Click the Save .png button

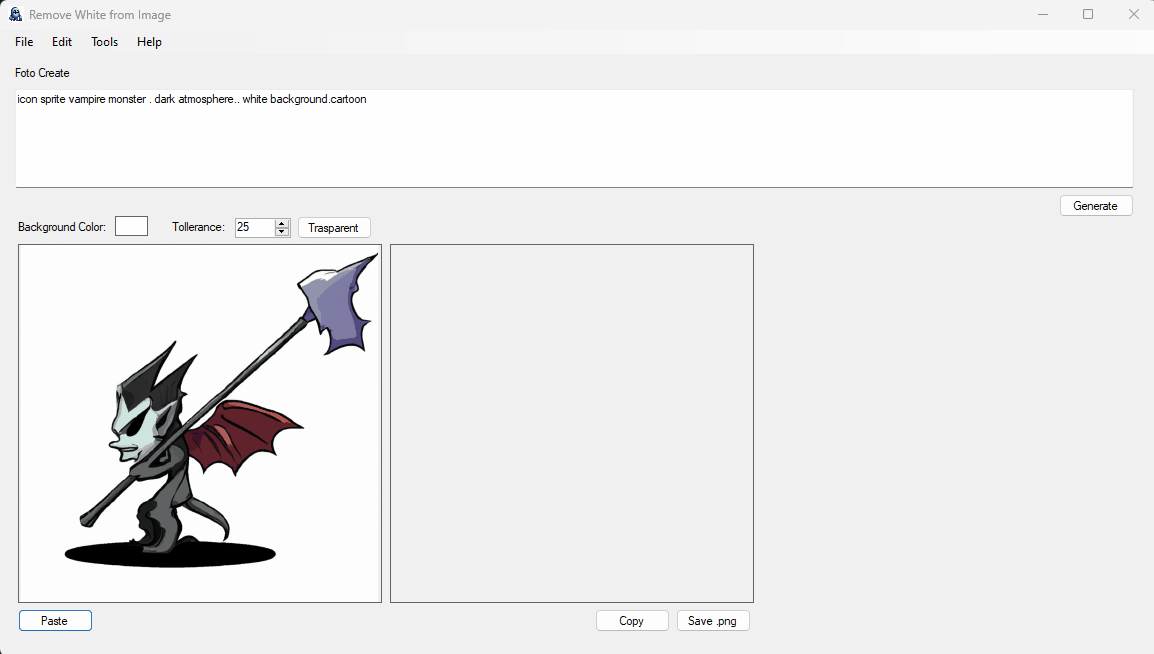coord(713,621)
